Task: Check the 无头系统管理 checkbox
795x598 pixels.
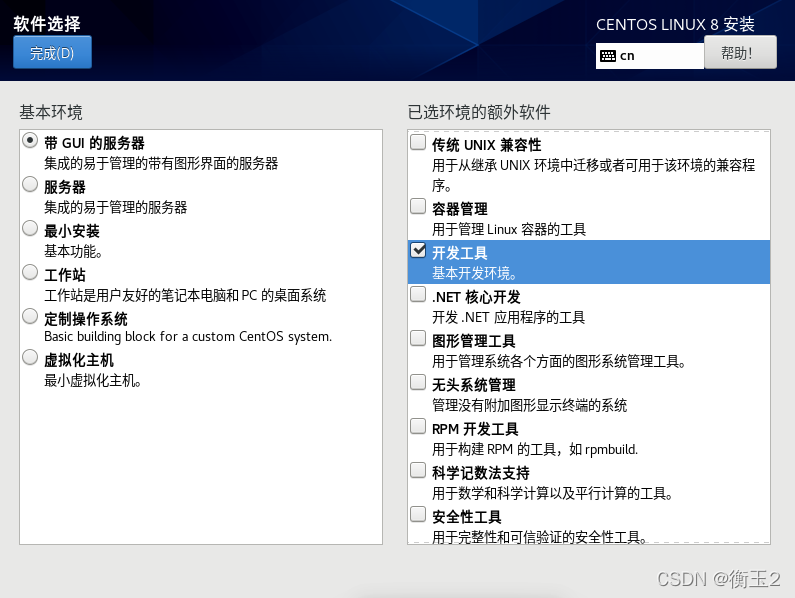Action: [x=418, y=382]
